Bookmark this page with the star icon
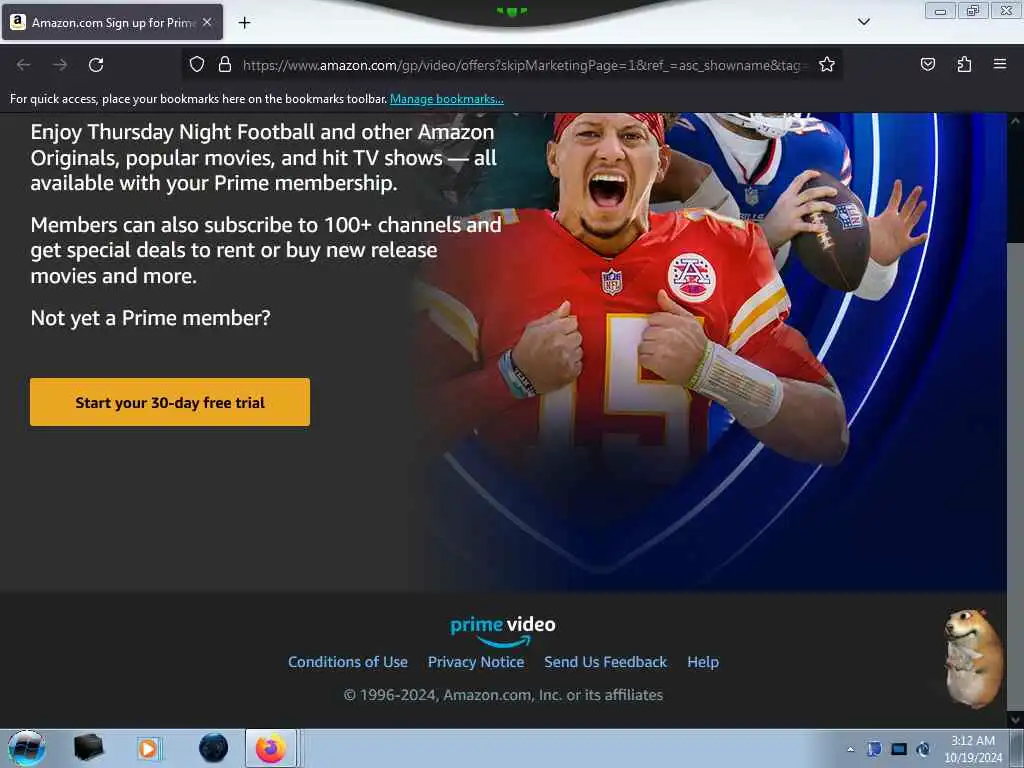1024x768 pixels. coord(827,65)
